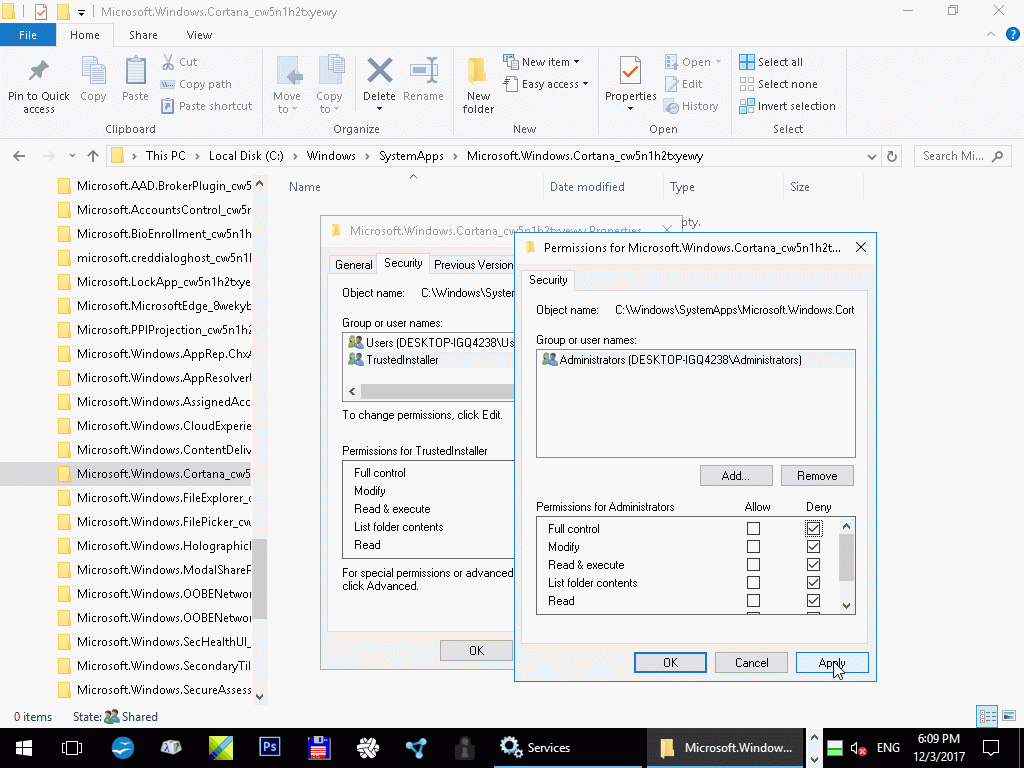Image resolution: width=1024 pixels, height=768 pixels.
Task: Open the Action Center notifications icon
Action: coord(991,748)
